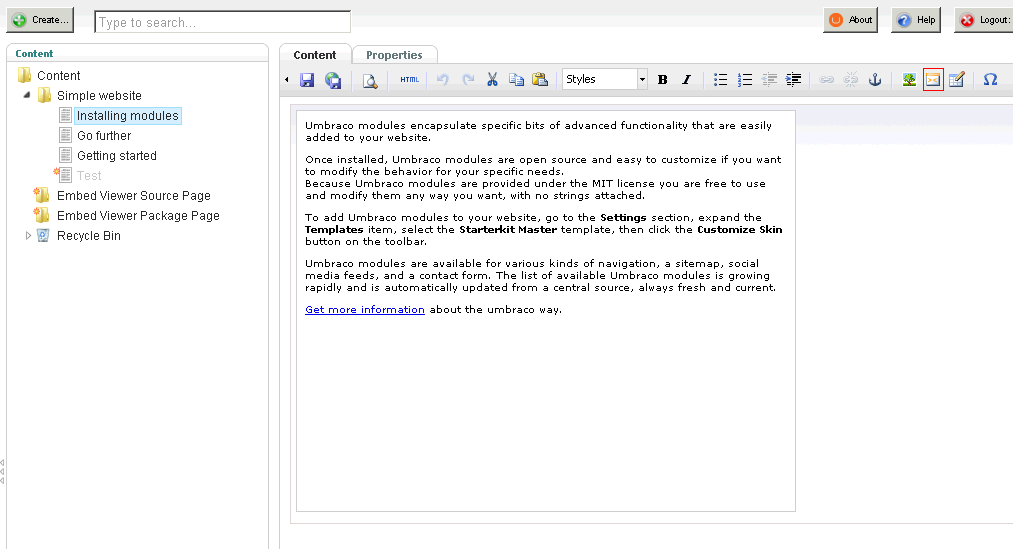Insert an anchor with the anchor icon

click(x=875, y=79)
